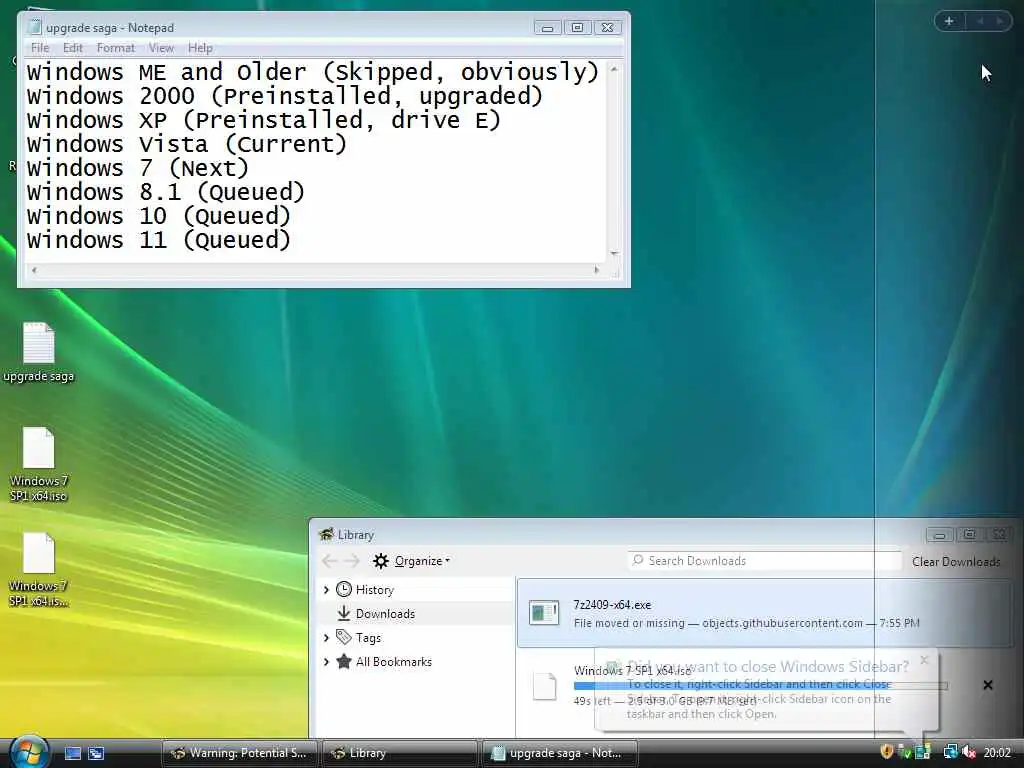Viewport: 1024px width, 768px height.
Task: Click Notepad vertical scrollbar down arrow
Action: (614, 253)
